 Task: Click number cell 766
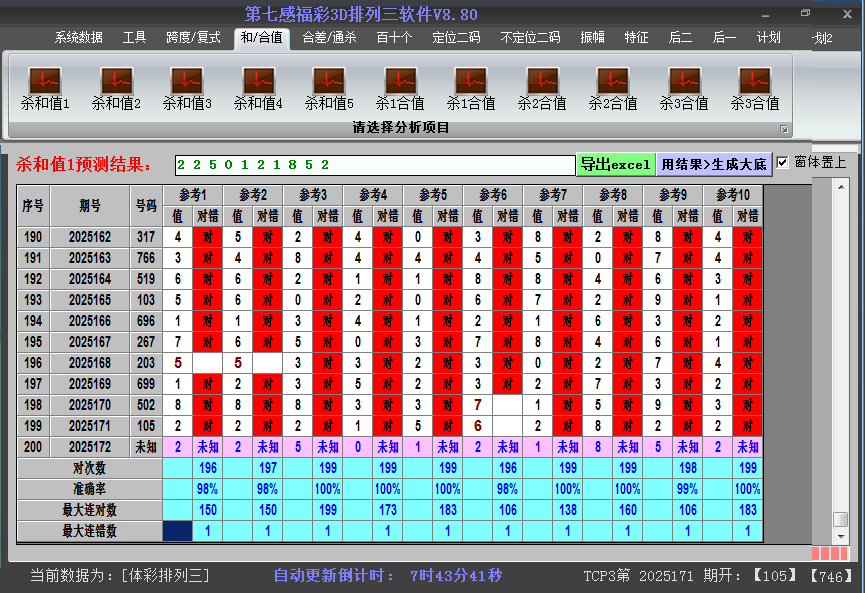click(146, 258)
